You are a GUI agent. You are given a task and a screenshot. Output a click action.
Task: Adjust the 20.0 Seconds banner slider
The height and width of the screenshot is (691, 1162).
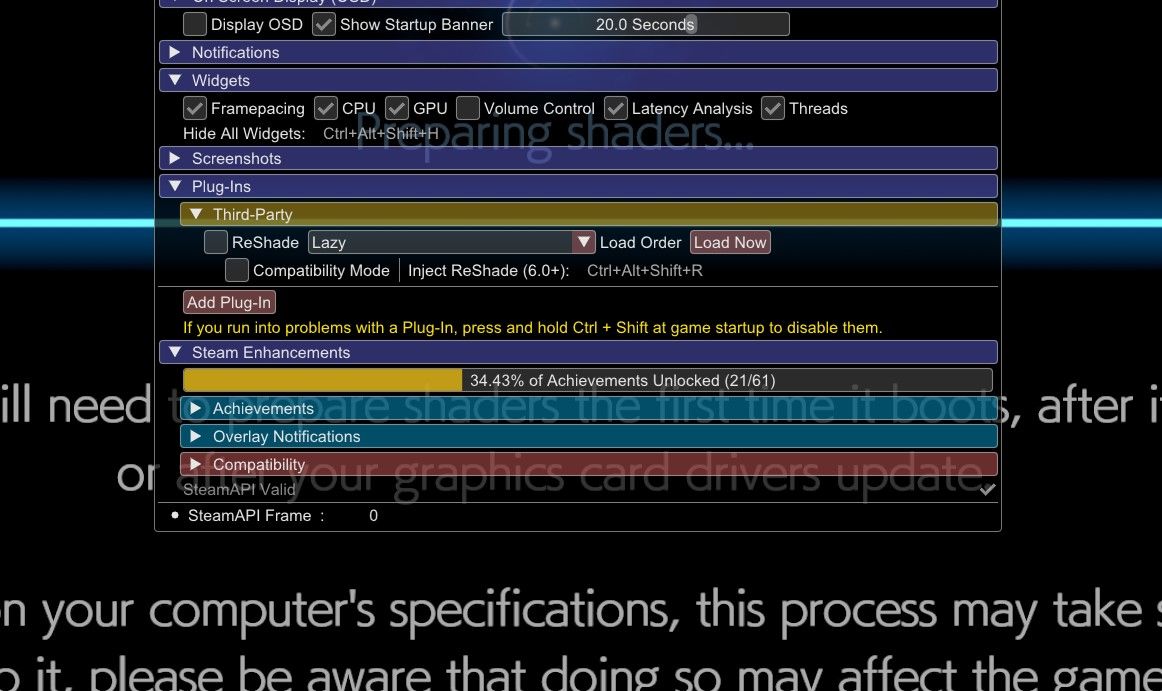pos(645,24)
